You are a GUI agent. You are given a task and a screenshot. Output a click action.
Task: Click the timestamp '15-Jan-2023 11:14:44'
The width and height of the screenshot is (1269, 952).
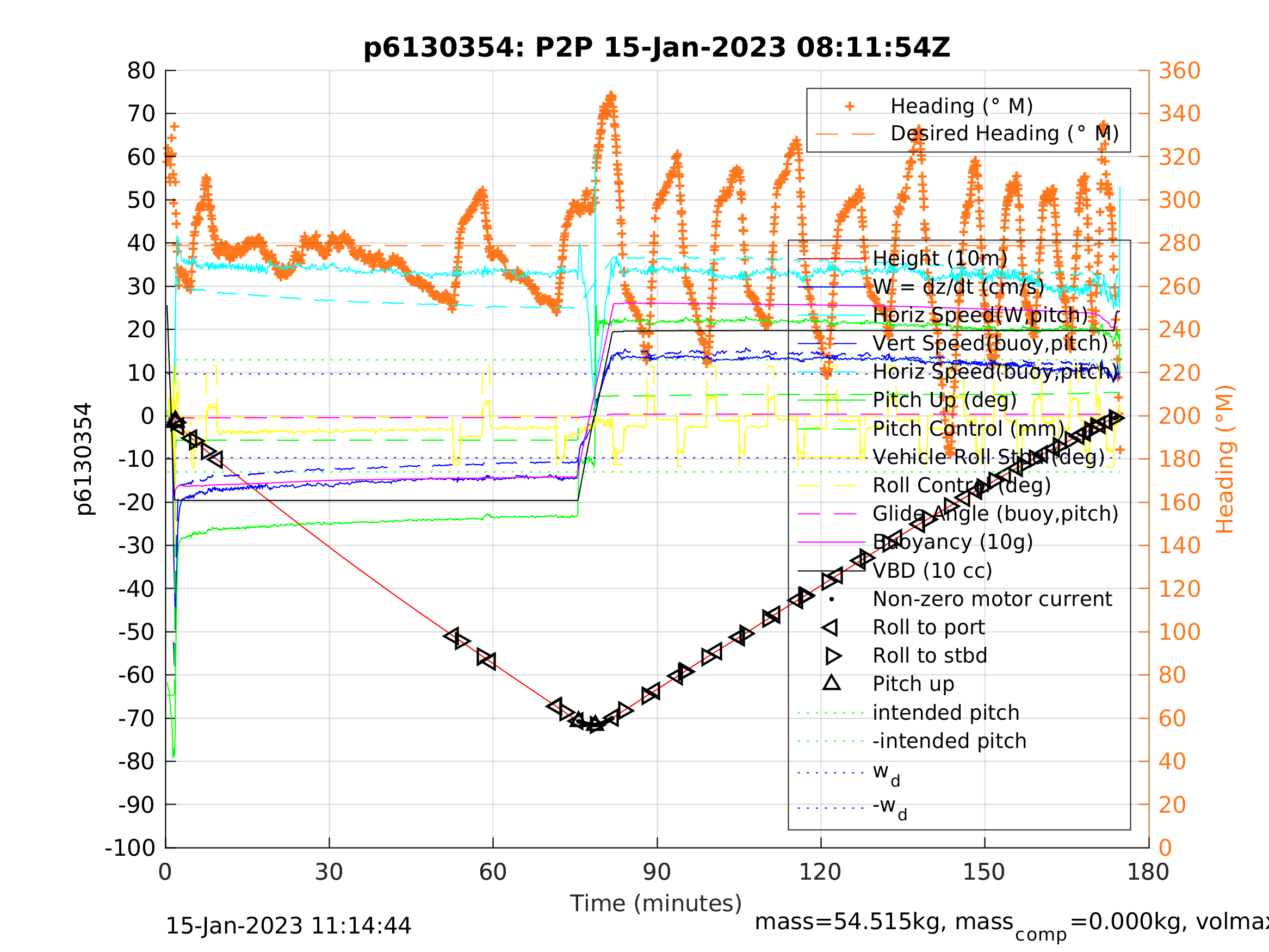[288, 926]
